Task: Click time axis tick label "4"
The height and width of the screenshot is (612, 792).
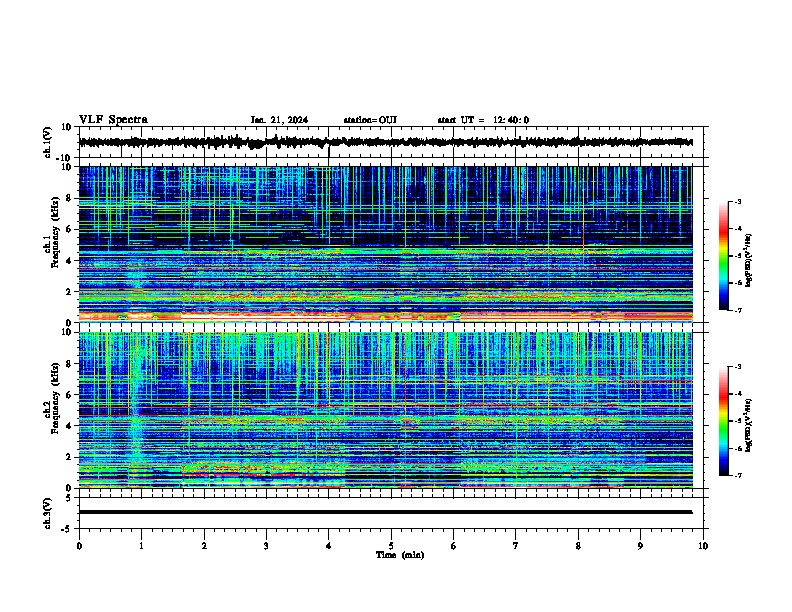Action: tap(329, 546)
